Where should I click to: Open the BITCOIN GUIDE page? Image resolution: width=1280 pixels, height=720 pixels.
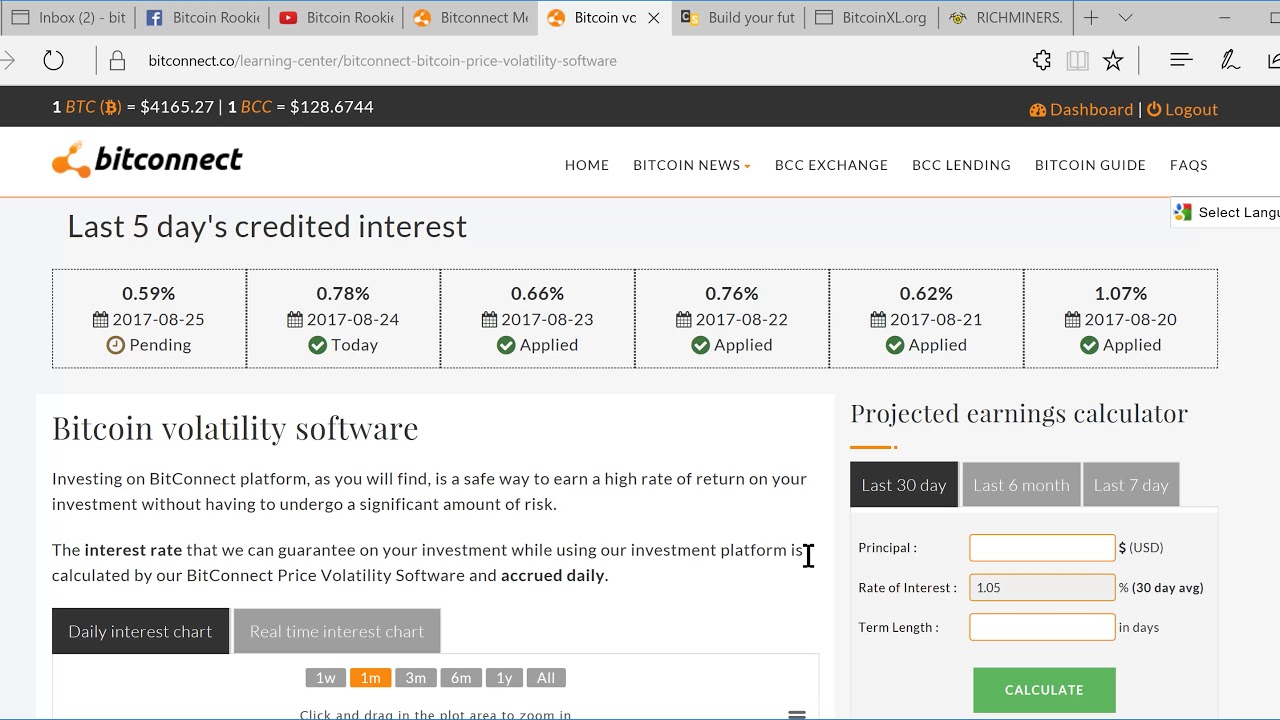point(1090,165)
